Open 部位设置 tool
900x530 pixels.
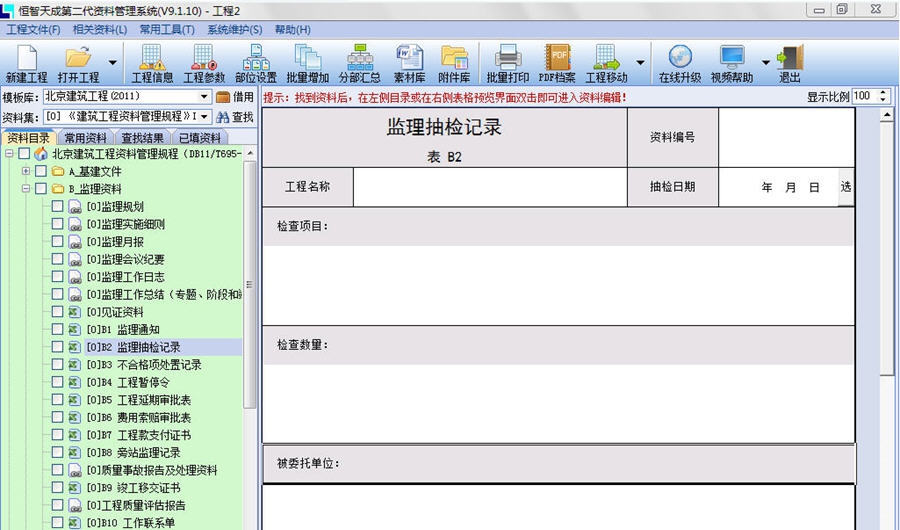click(x=256, y=62)
